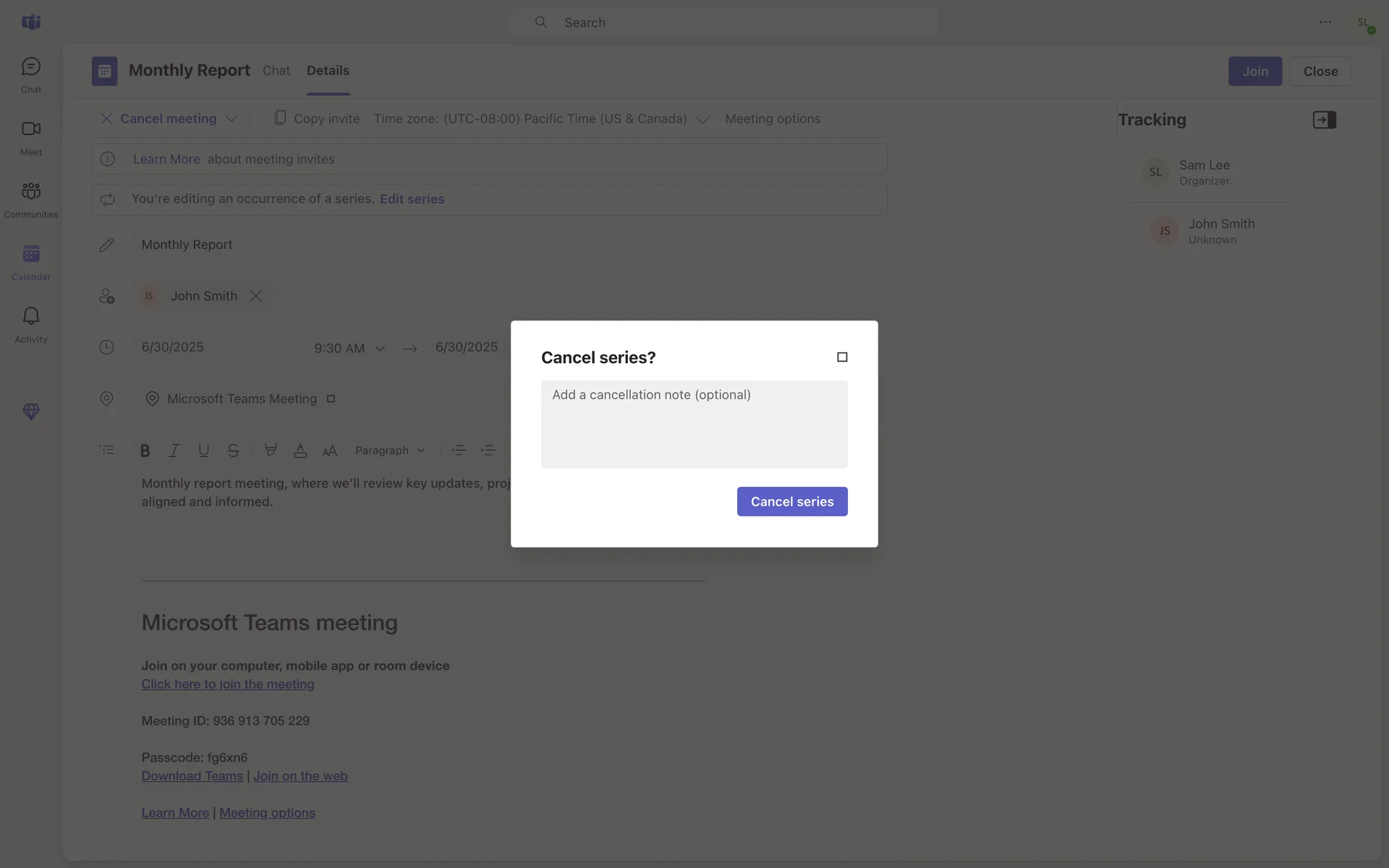Click the Bold formatting icon
1389x868 pixels.
tap(145, 451)
